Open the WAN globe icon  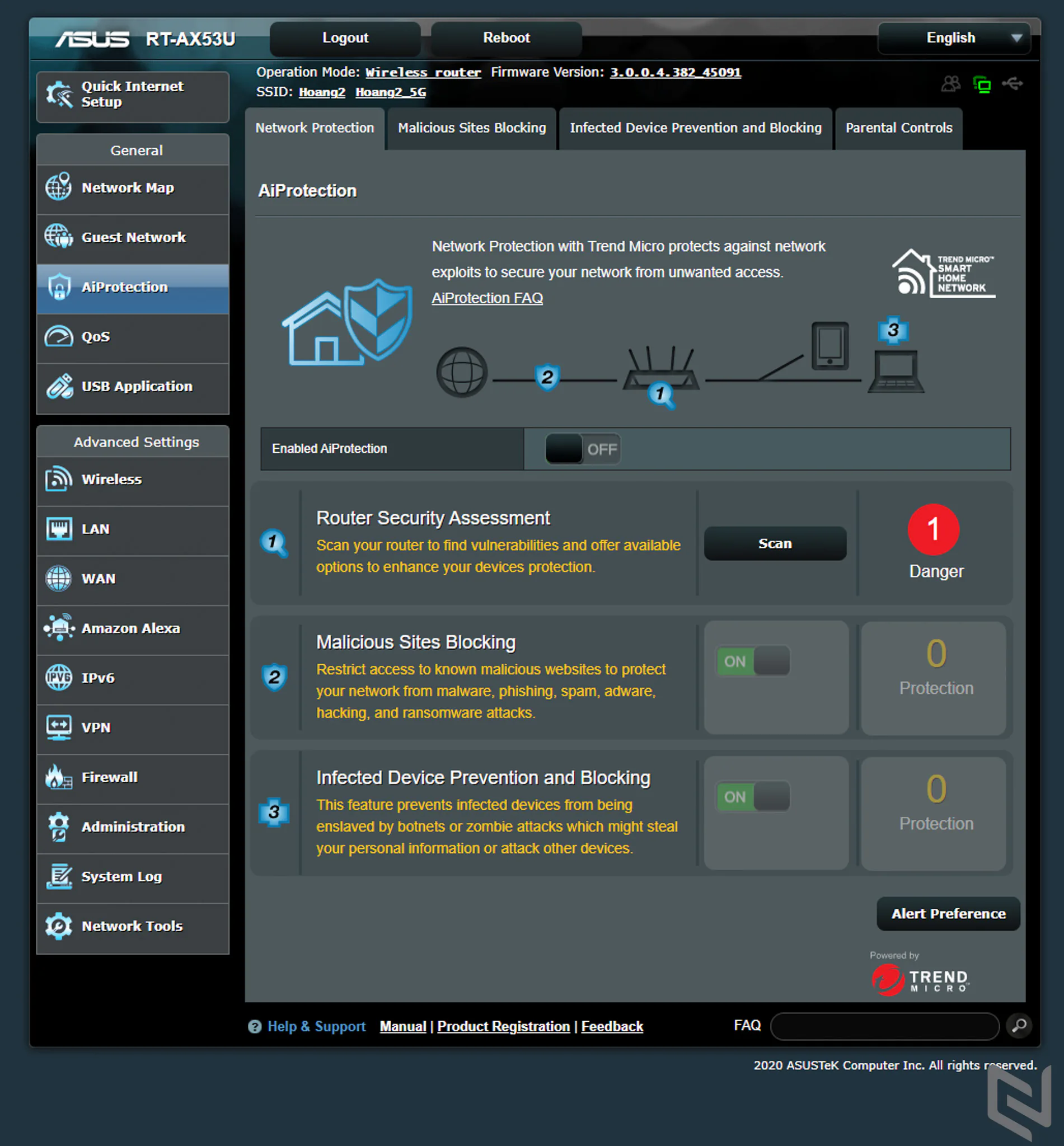point(59,579)
